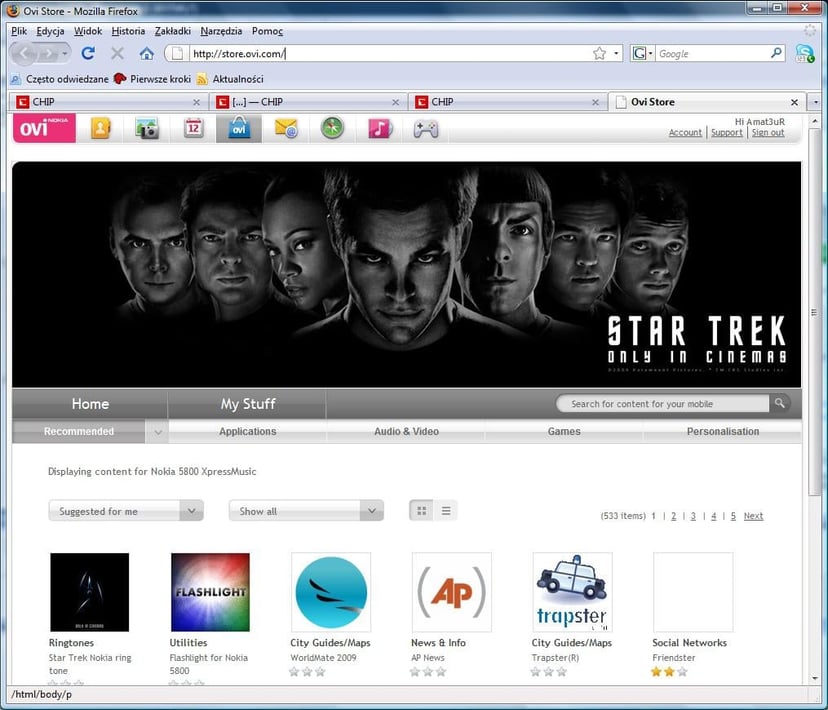
Task: Open the Ovi Calendar icon
Action: 193,128
